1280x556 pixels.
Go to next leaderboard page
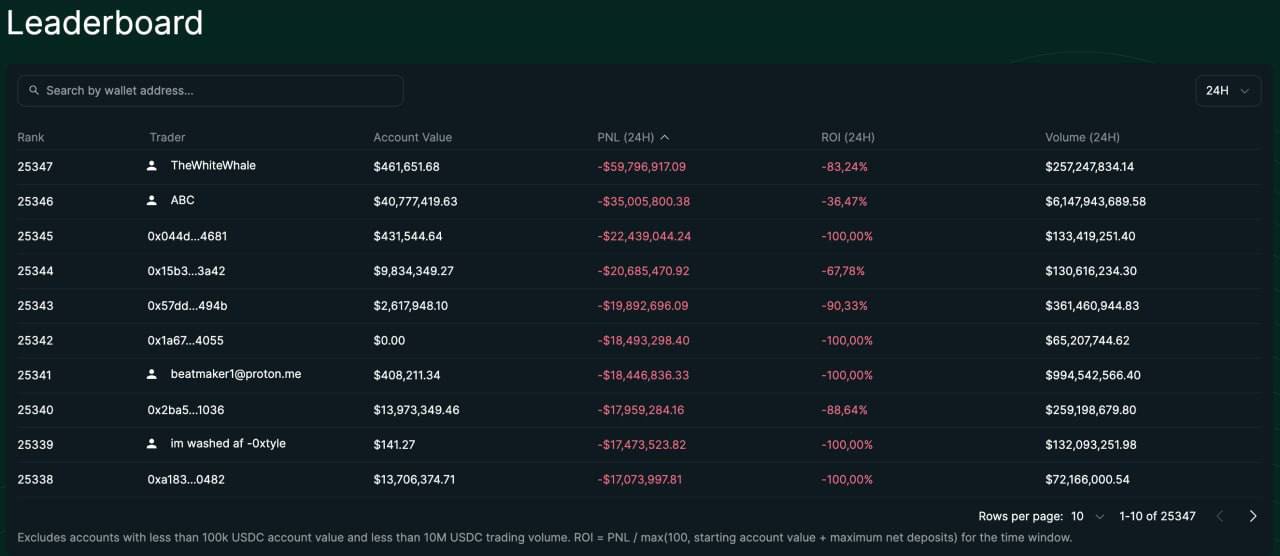(1253, 516)
